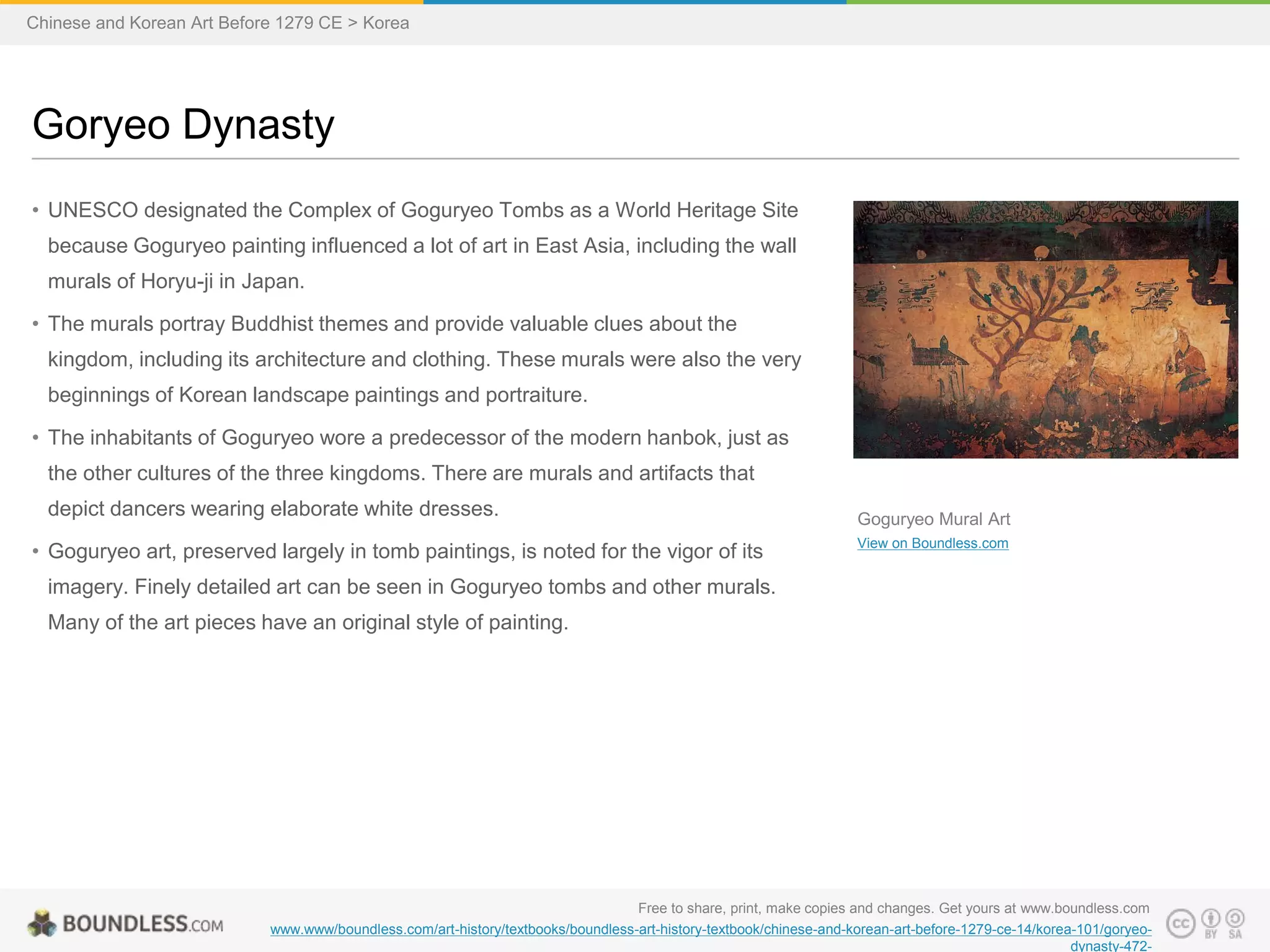Click the BY attribution license icon
The height and width of the screenshot is (952, 1270).
tap(1210, 923)
